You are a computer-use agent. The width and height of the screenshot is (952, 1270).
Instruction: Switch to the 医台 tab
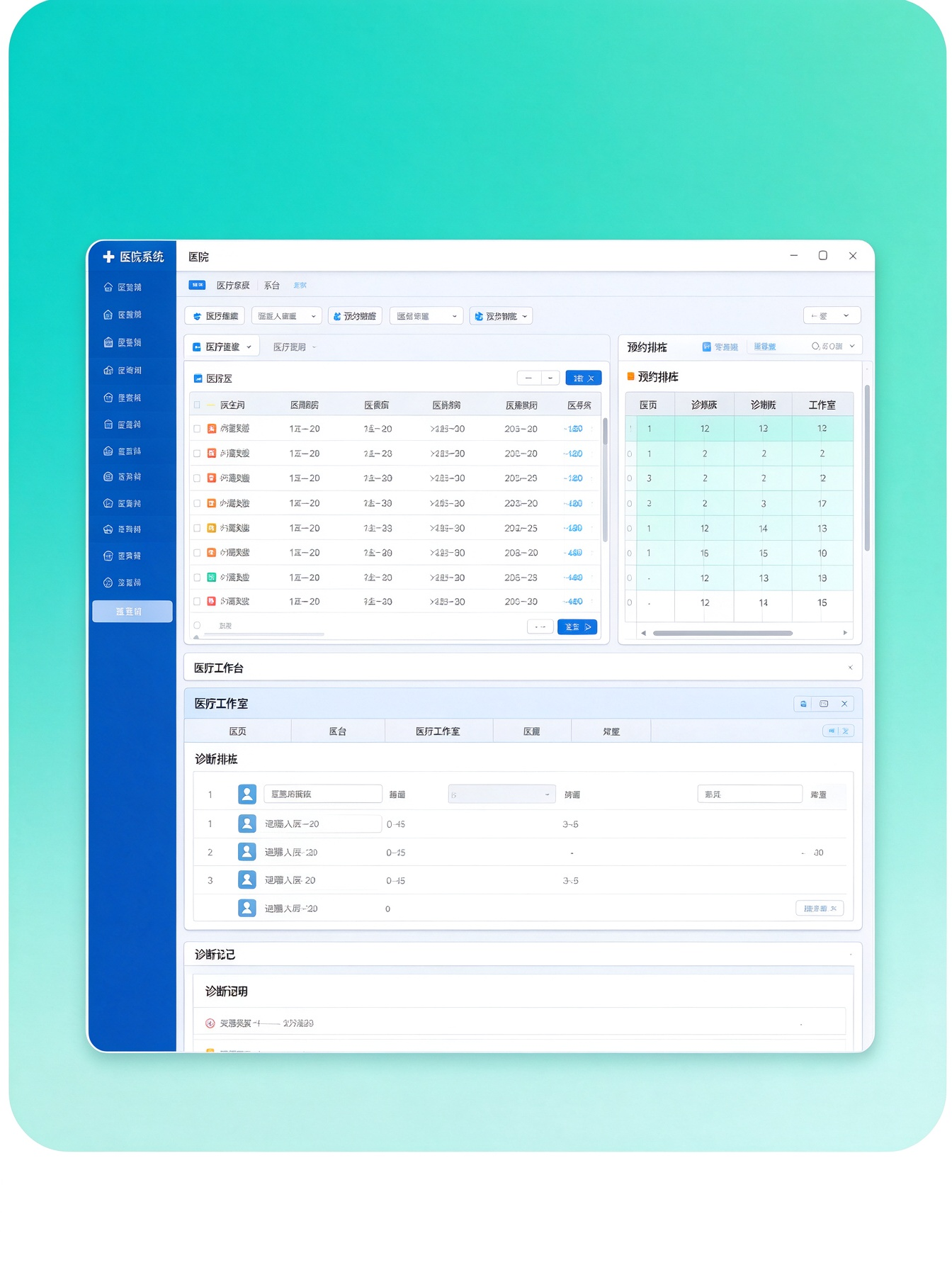(x=338, y=731)
